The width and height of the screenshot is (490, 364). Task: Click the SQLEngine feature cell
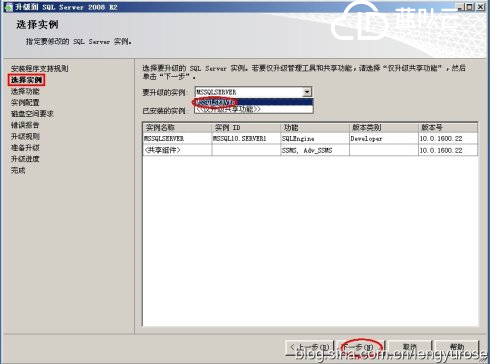315,138
